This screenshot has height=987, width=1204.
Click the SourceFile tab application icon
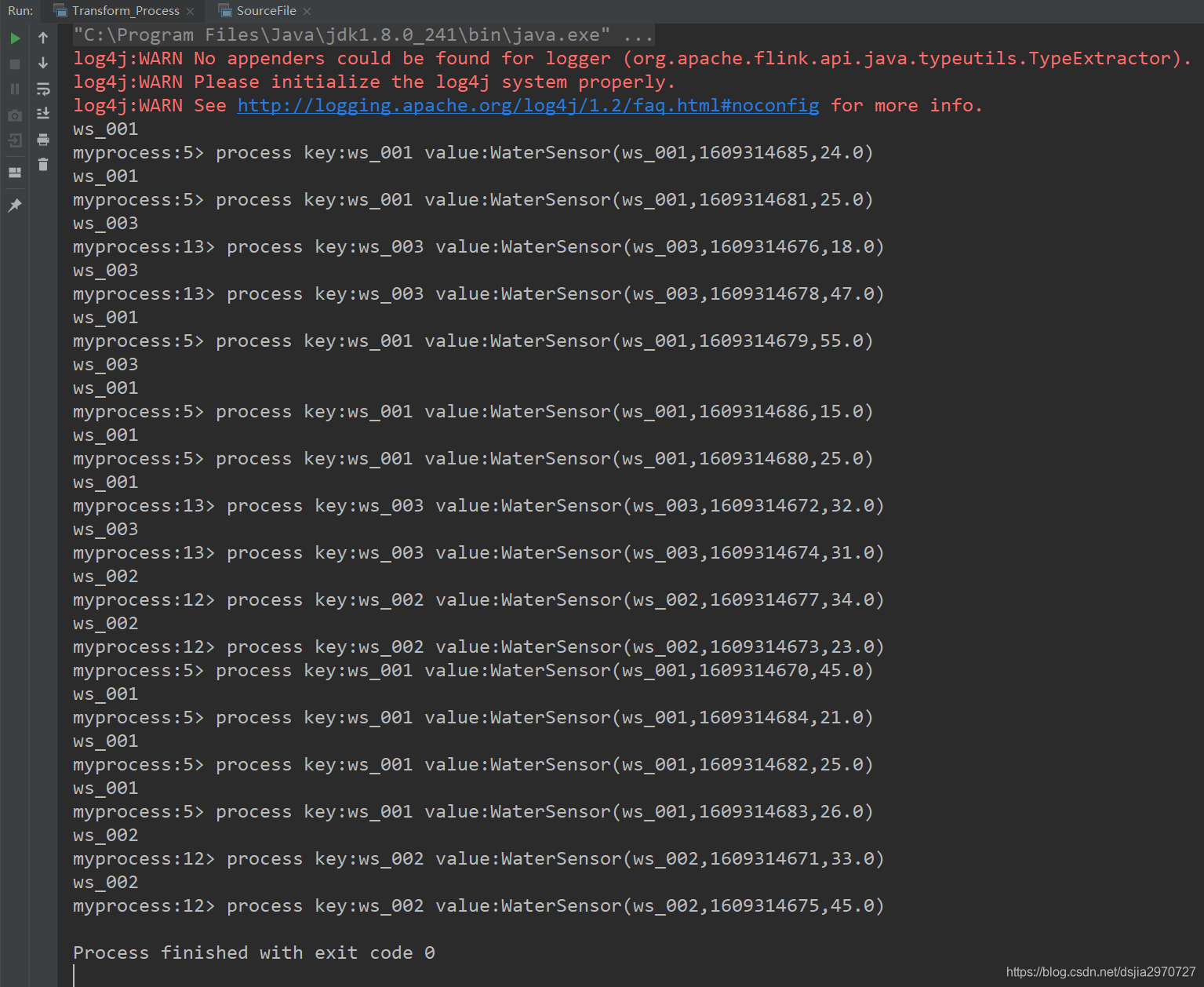(225, 11)
